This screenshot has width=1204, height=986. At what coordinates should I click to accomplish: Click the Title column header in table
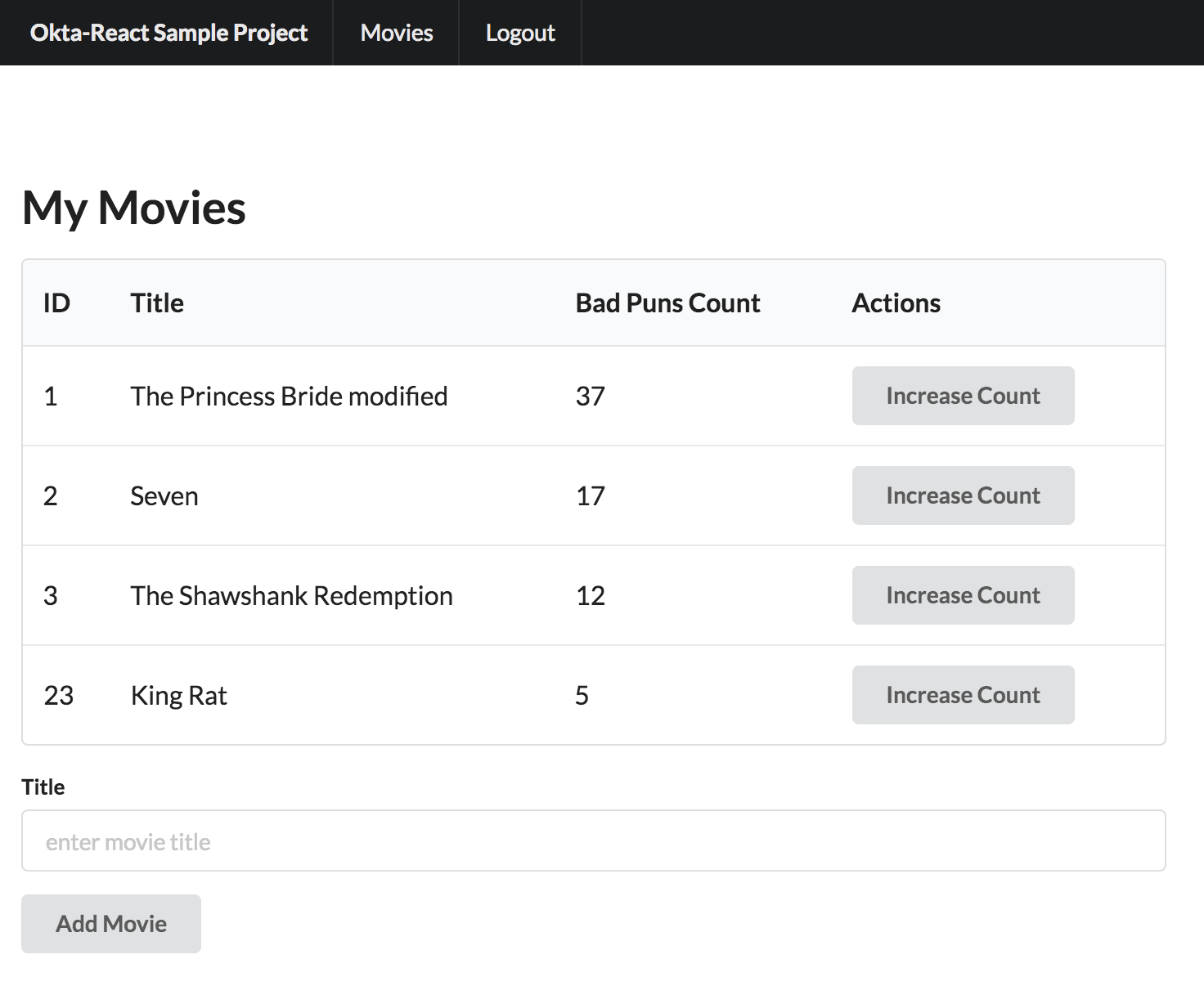coord(157,303)
